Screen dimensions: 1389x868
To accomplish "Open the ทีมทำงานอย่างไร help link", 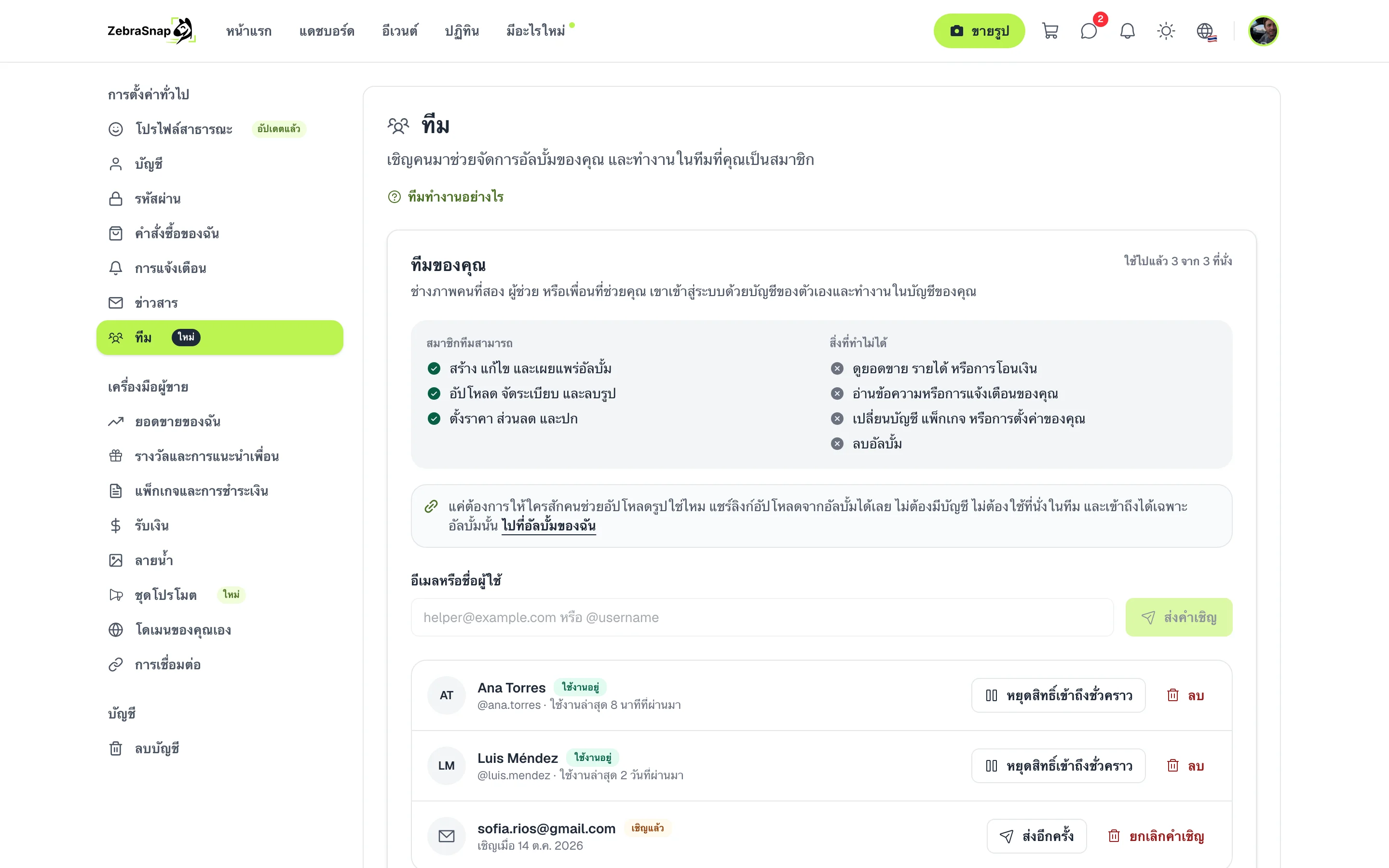I will pyautogui.click(x=446, y=197).
